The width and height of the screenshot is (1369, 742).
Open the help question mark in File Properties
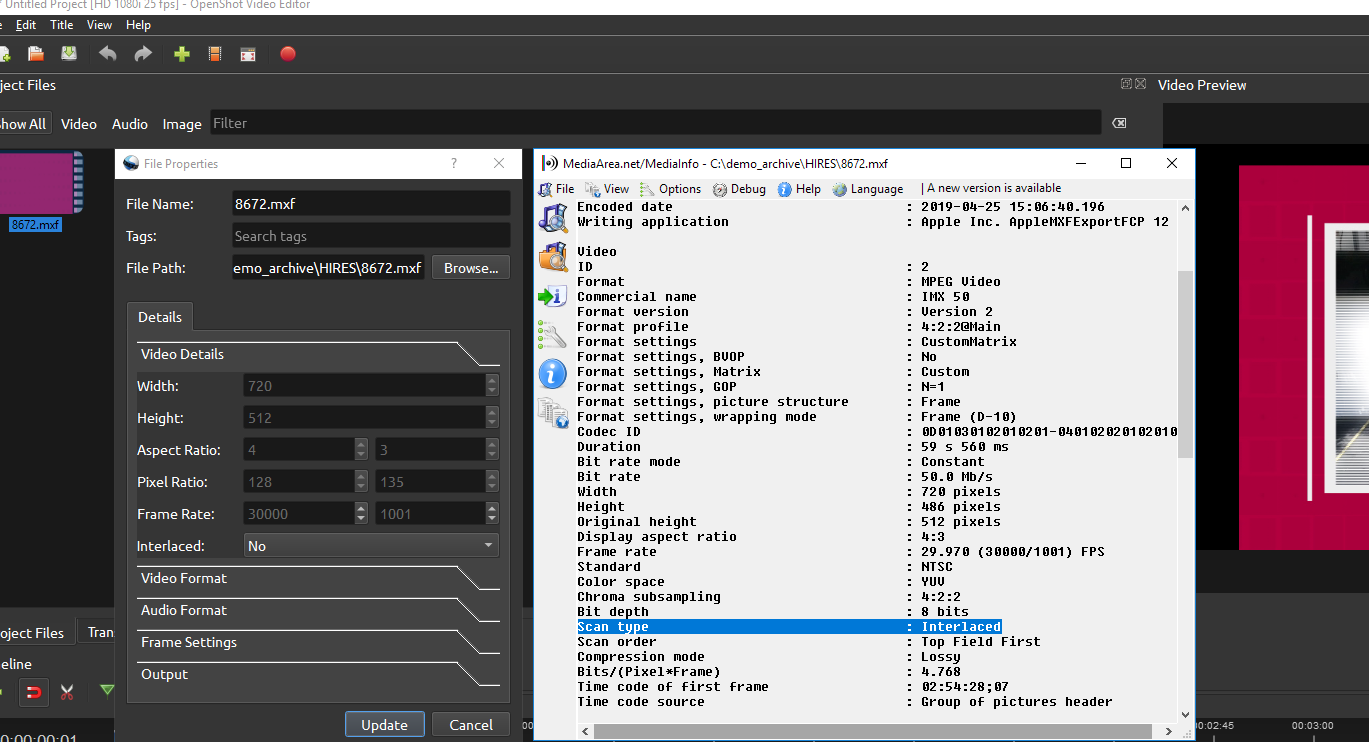click(x=454, y=163)
